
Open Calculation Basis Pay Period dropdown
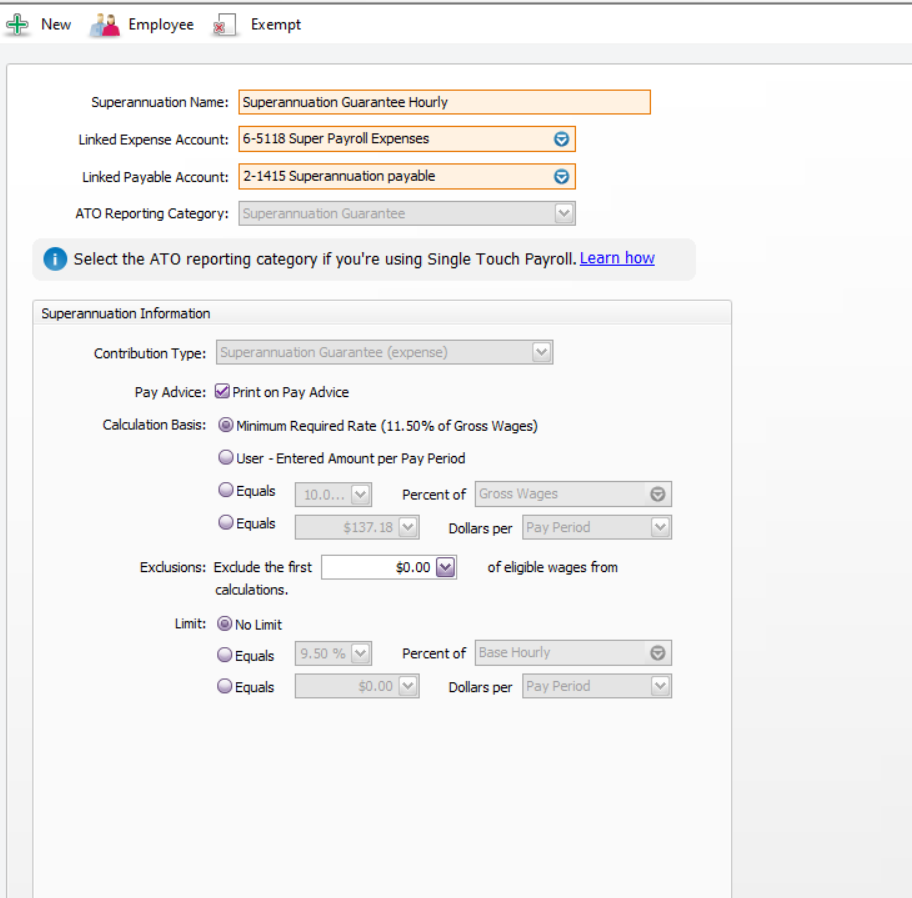click(660, 527)
